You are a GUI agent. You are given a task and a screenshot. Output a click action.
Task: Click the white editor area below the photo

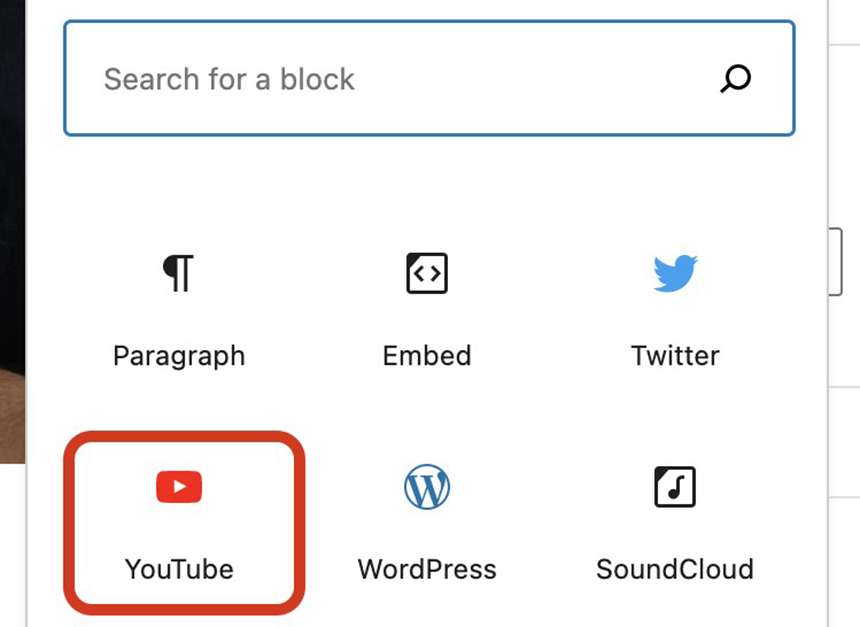pos(12,545)
